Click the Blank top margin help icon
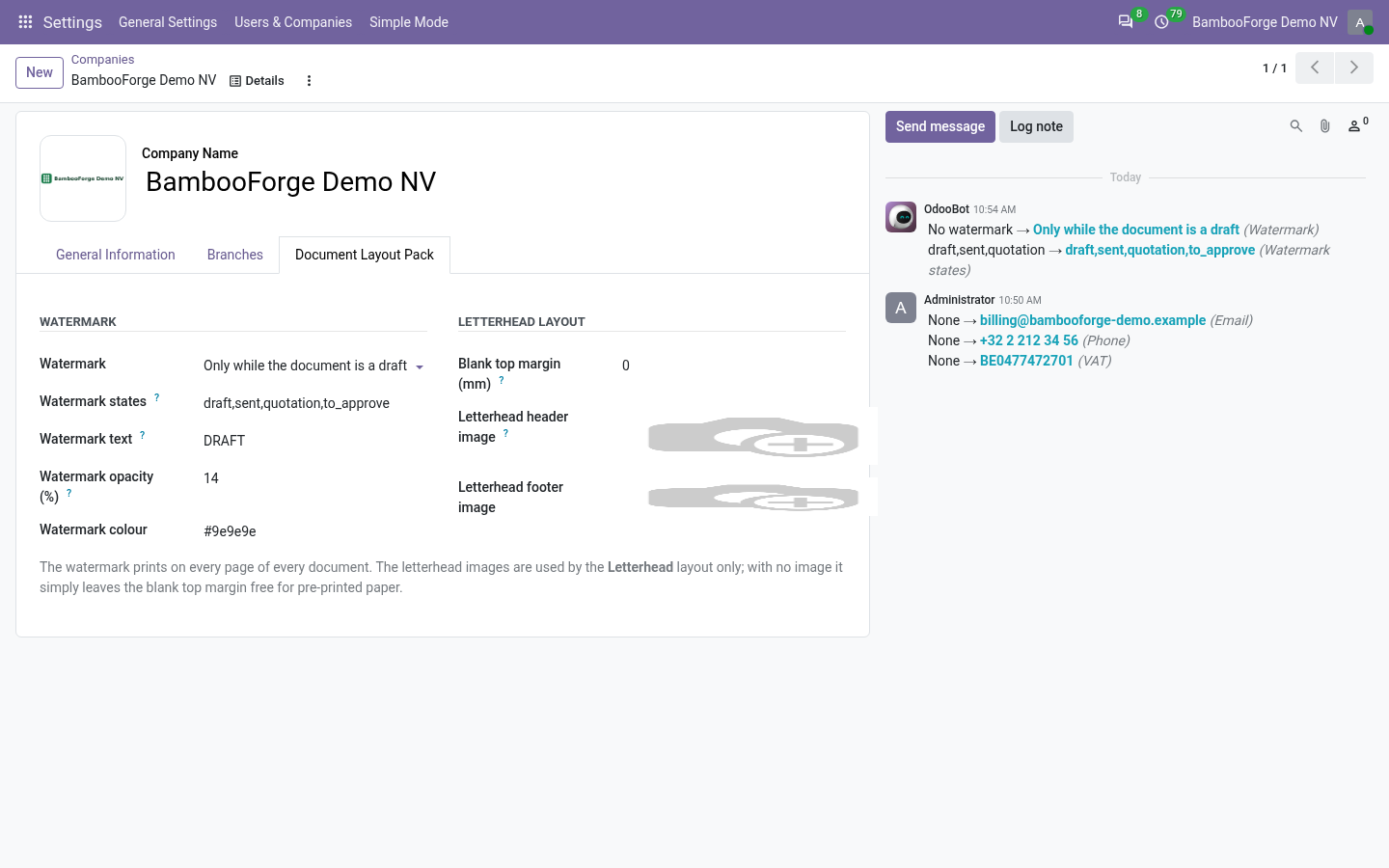This screenshot has height=868, width=1389. (502, 380)
